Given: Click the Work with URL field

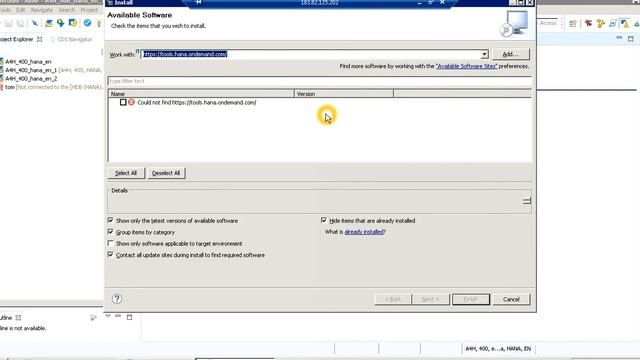Looking at the screenshot, I should (311, 54).
